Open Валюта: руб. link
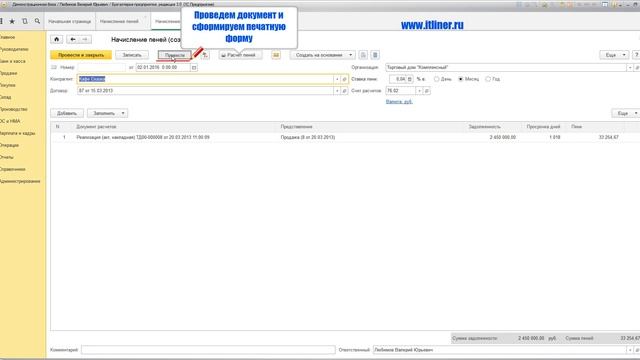Viewport: 640px width, 360px height. (399, 102)
